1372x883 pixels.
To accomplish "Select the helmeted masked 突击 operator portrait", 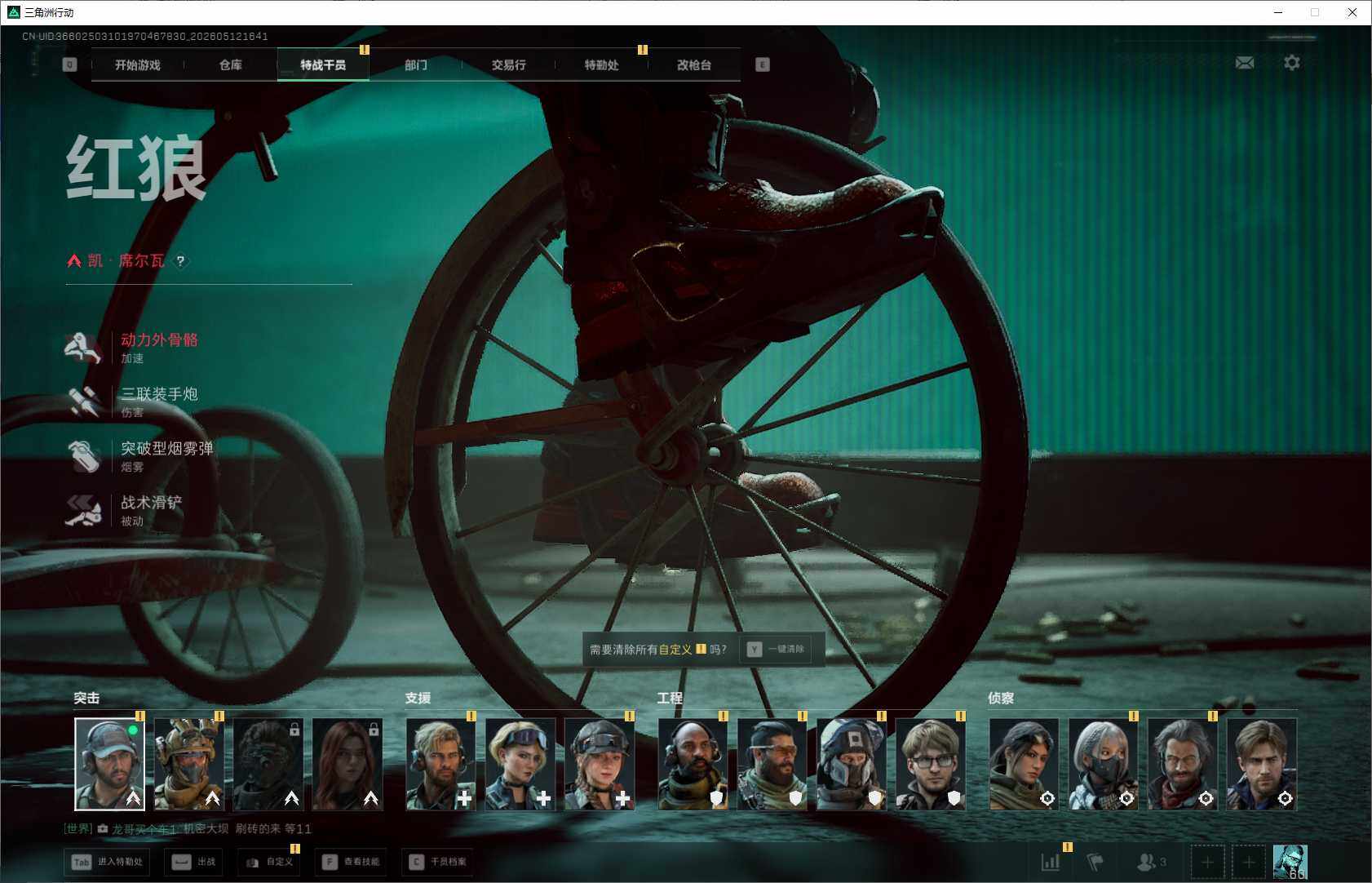I will coord(188,764).
